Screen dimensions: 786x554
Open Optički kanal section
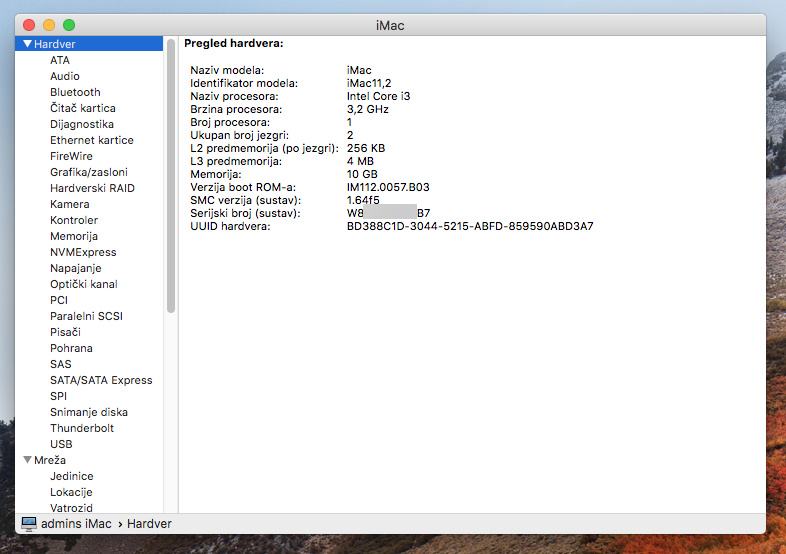(x=84, y=284)
